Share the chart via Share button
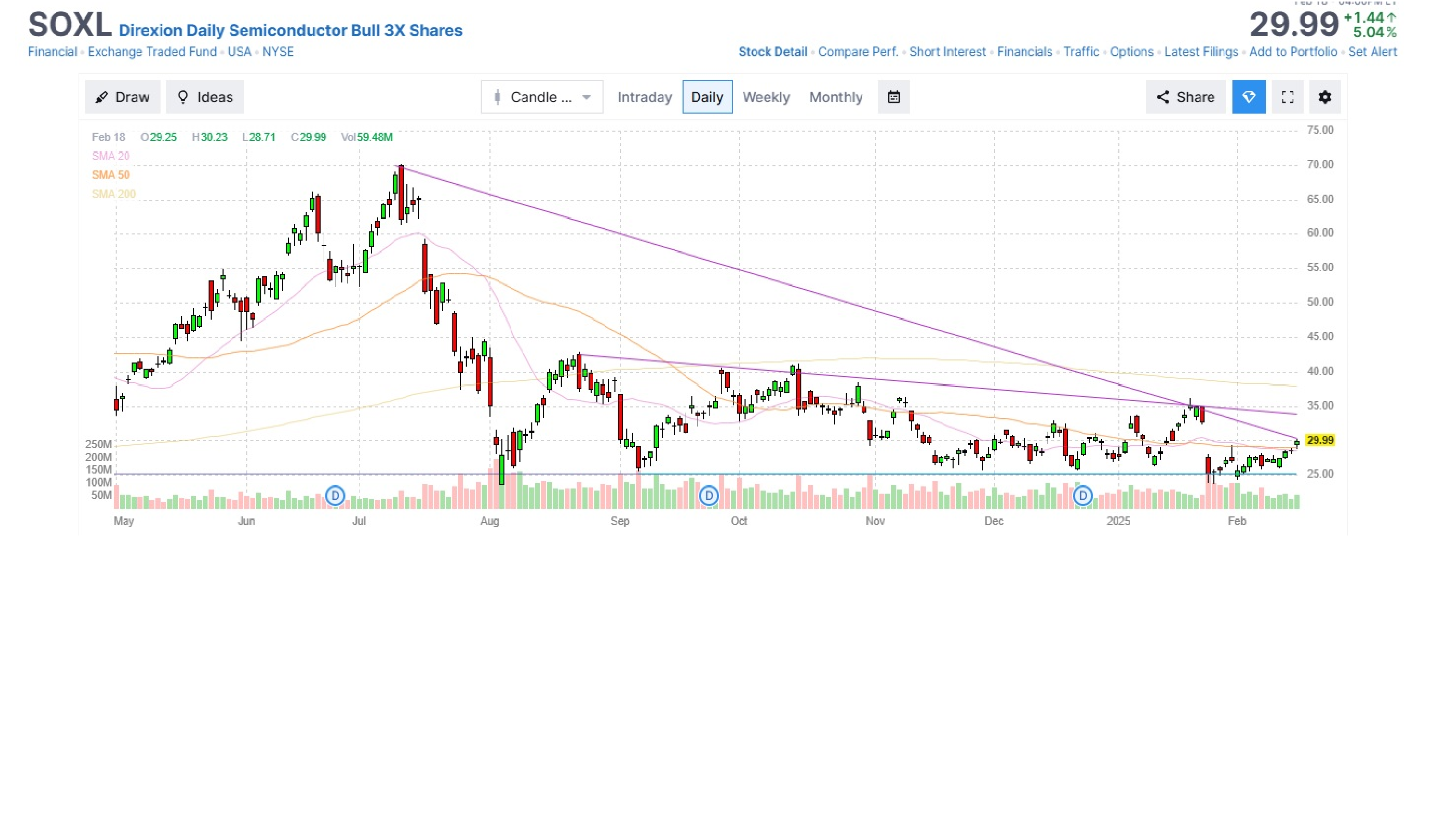 tap(1185, 97)
